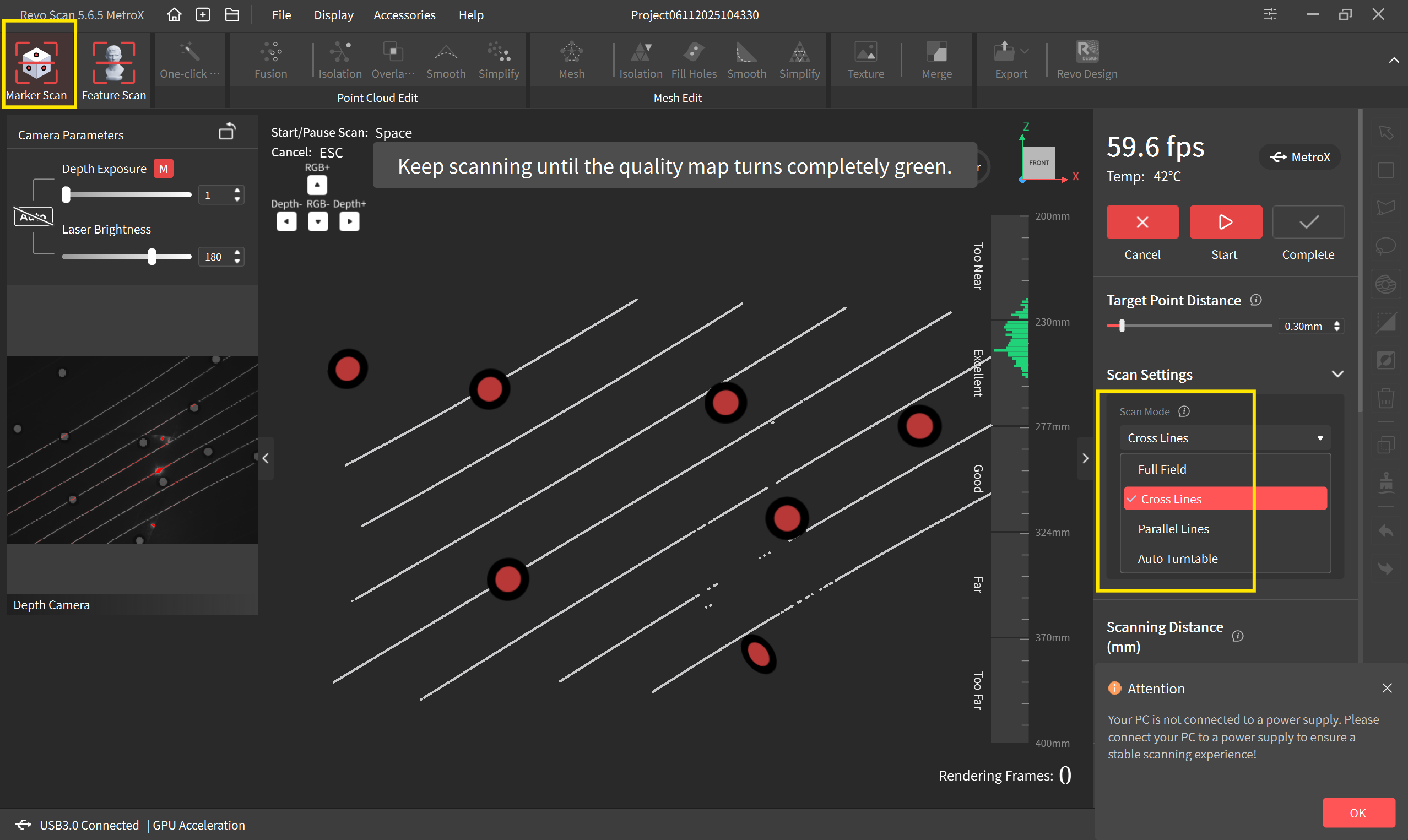Open the Export tool
Viewport: 1408px width, 840px height.
[1011, 61]
